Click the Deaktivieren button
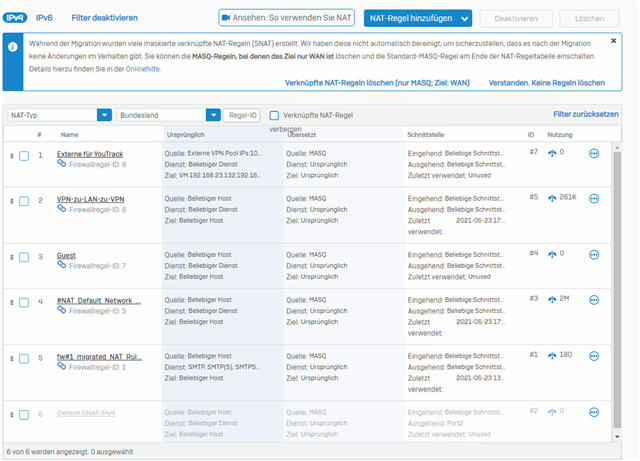Image resolution: width=640 pixels, height=461 pixels. point(516,19)
